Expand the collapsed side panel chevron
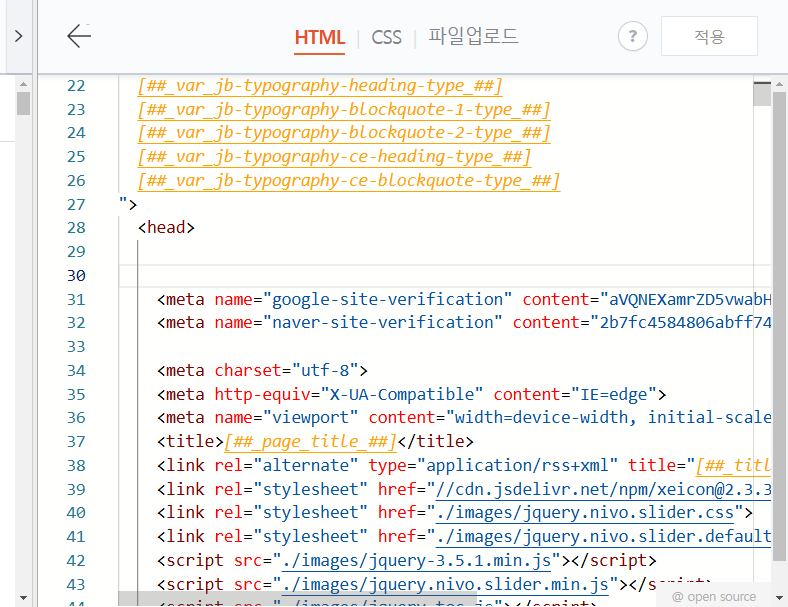This screenshot has height=607, width=788. point(19,36)
